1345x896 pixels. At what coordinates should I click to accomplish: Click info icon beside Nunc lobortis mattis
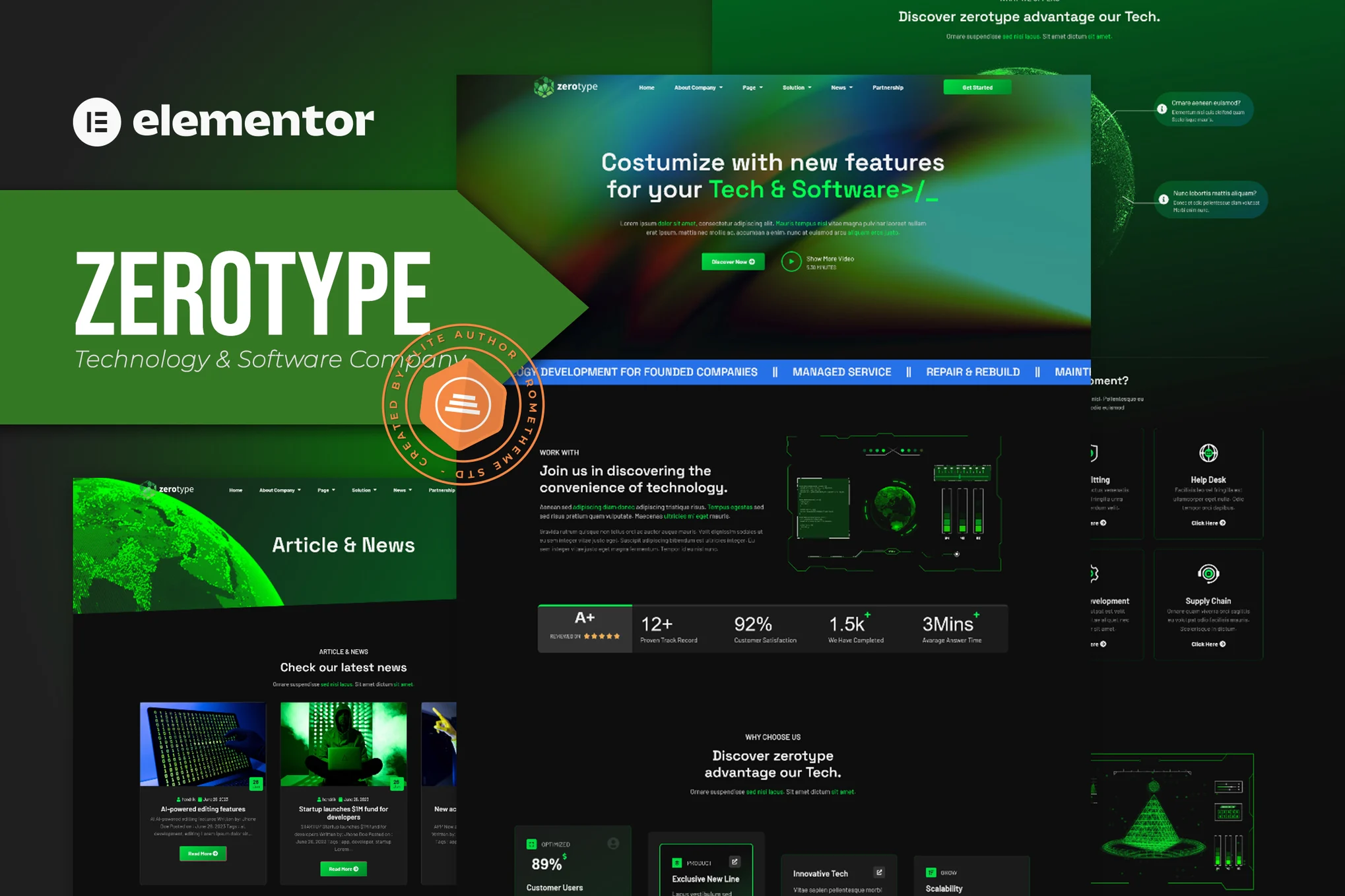(x=1164, y=199)
